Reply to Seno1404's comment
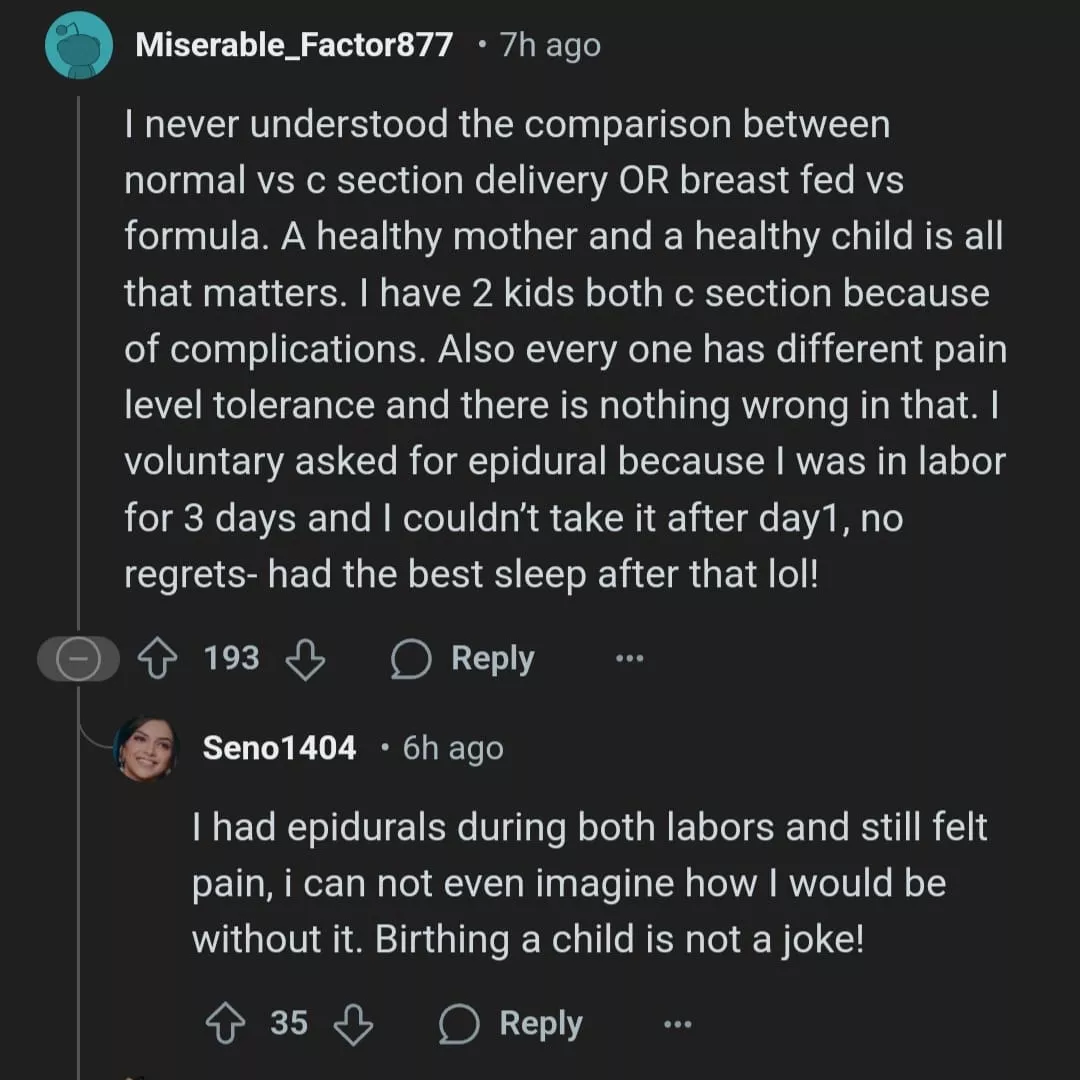 511,1024
